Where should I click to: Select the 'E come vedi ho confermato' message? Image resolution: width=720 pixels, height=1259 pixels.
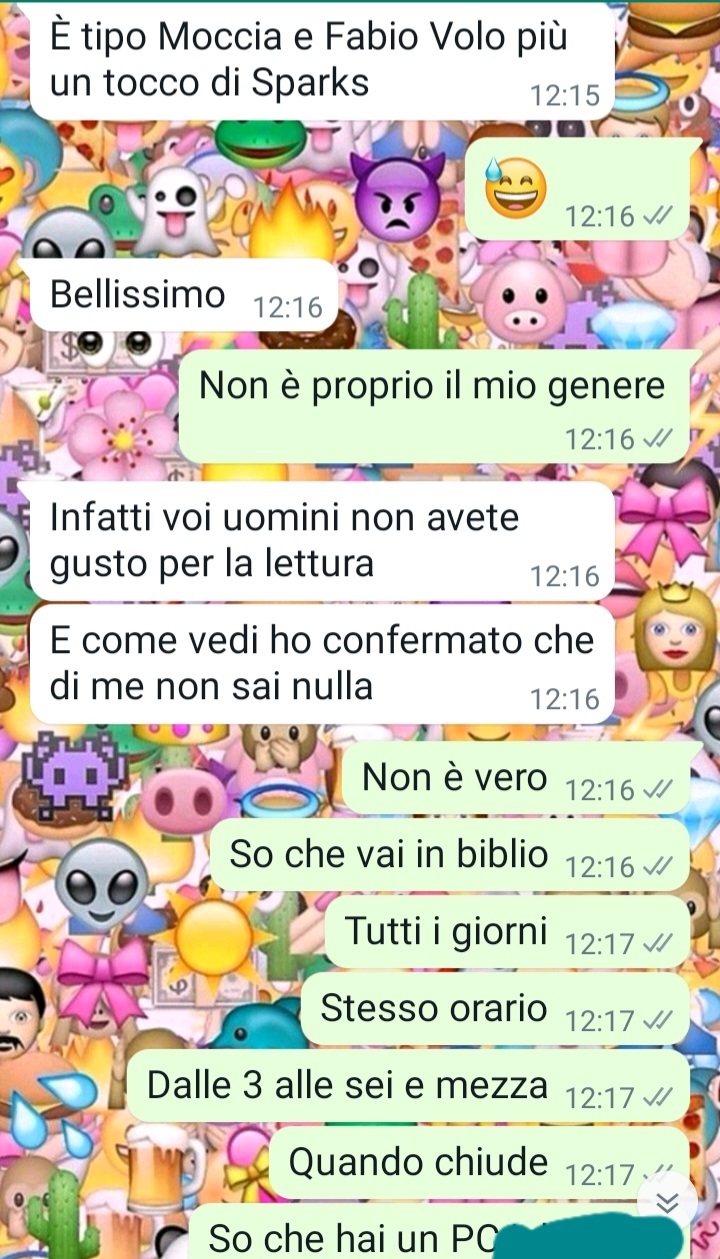(x=322, y=663)
